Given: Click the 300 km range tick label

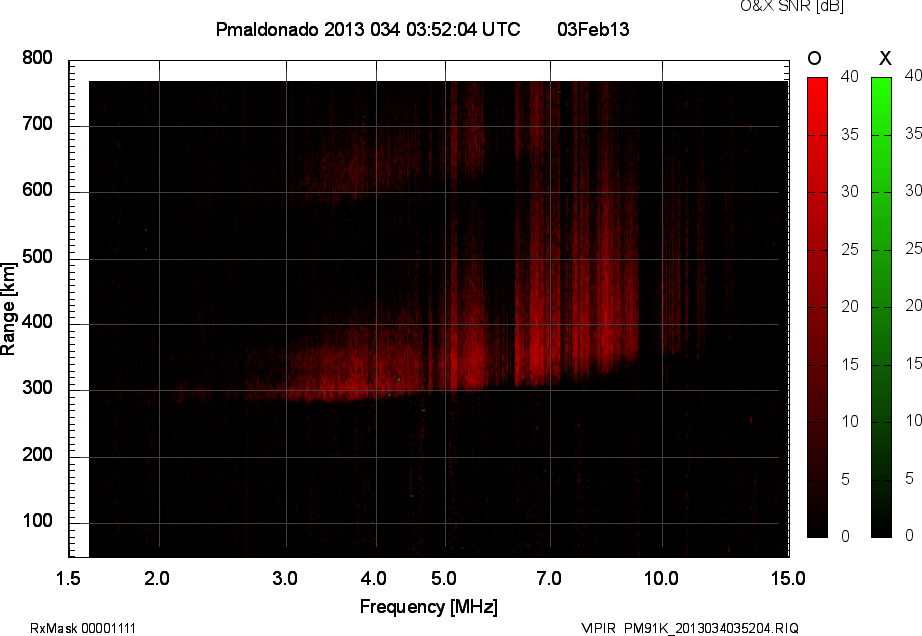Looking at the screenshot, I should pos(38,388).
